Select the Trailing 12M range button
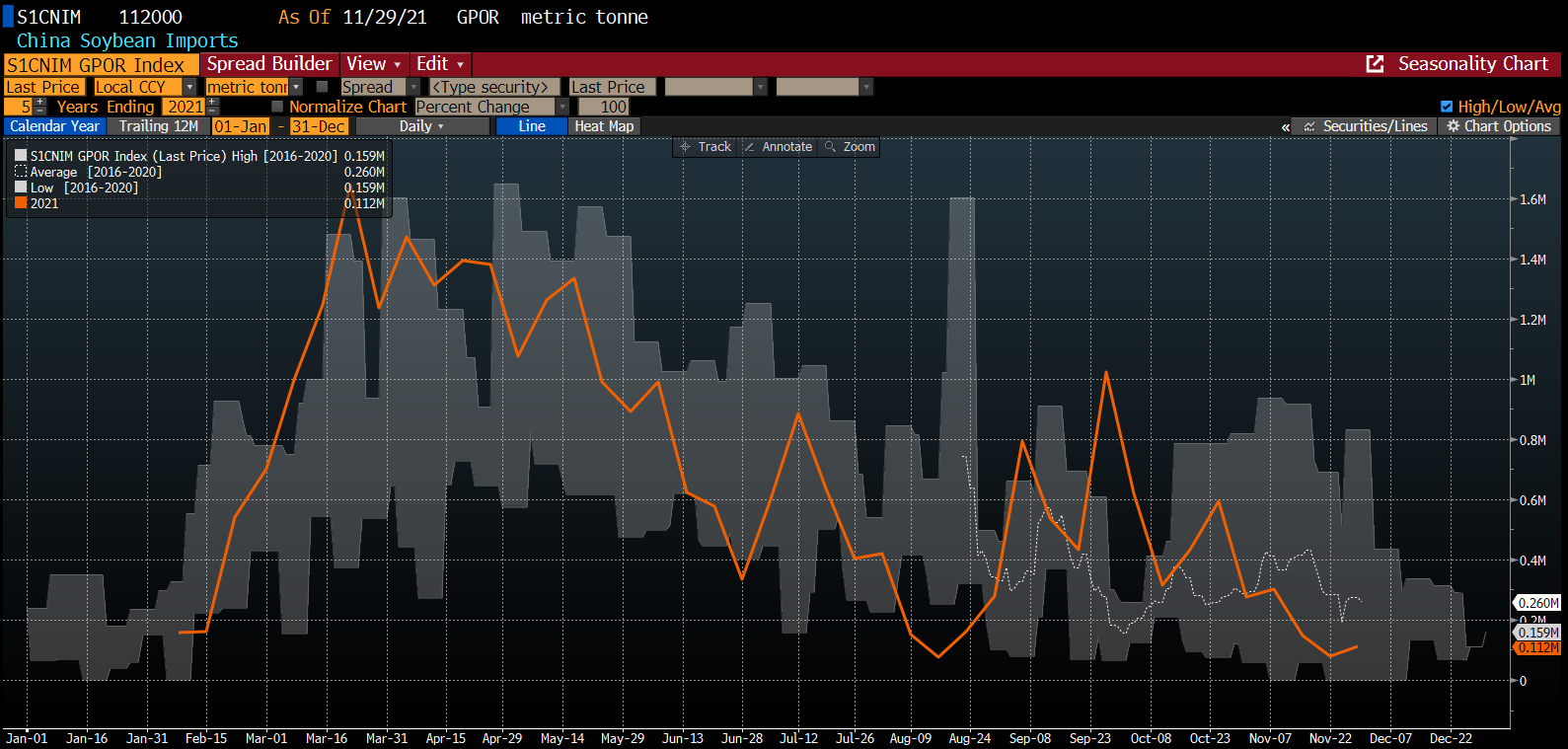 click(158, 126)
